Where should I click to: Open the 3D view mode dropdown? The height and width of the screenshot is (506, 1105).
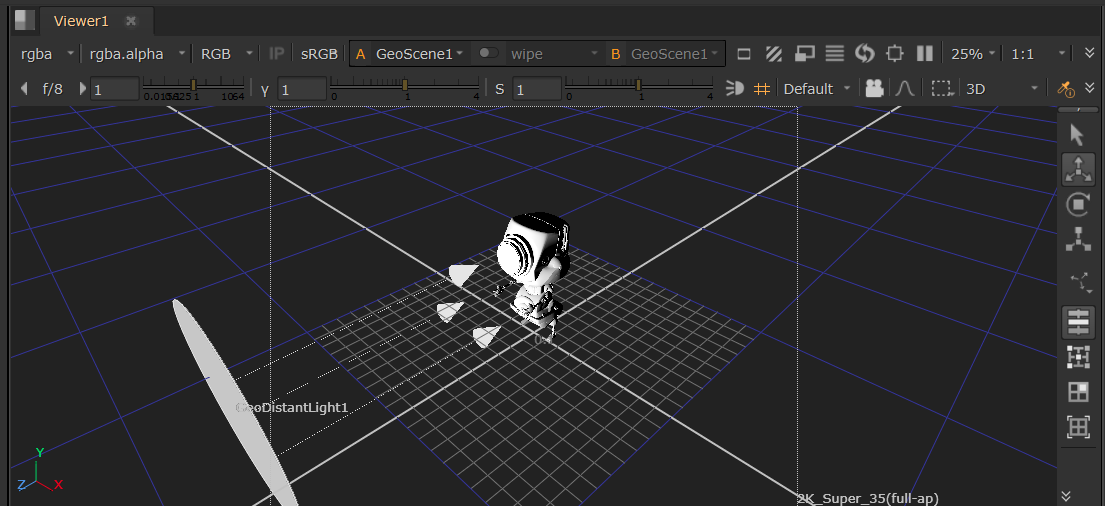(x=1001, y=89)
